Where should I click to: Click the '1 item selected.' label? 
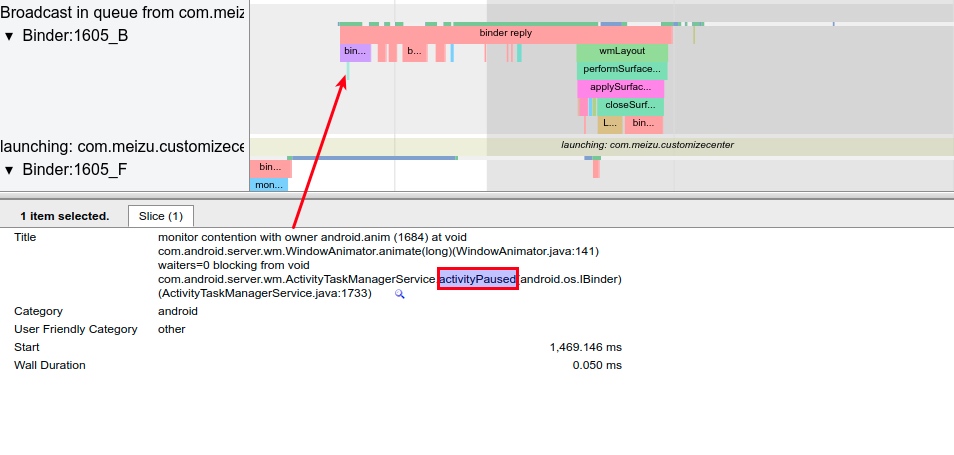(x=64, y=216)
